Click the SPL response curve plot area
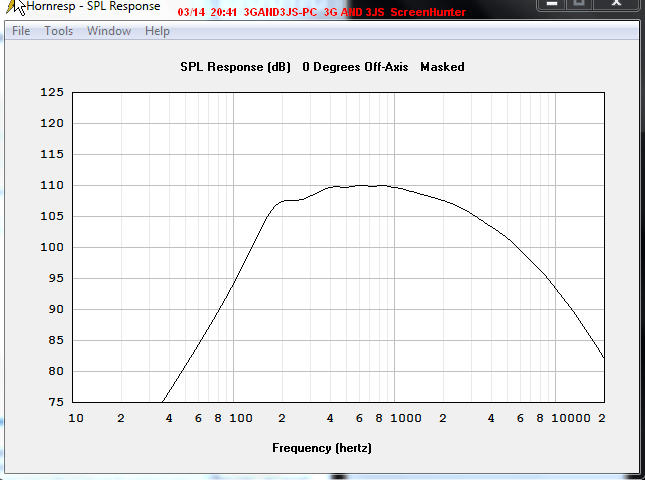 (x=338, y=247)
